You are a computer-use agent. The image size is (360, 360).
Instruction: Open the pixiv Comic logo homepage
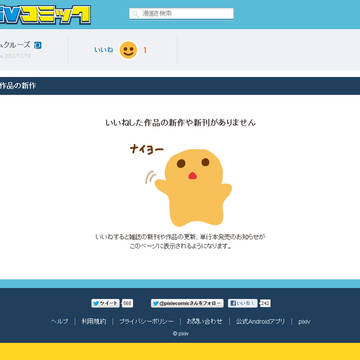coord(45,14)
